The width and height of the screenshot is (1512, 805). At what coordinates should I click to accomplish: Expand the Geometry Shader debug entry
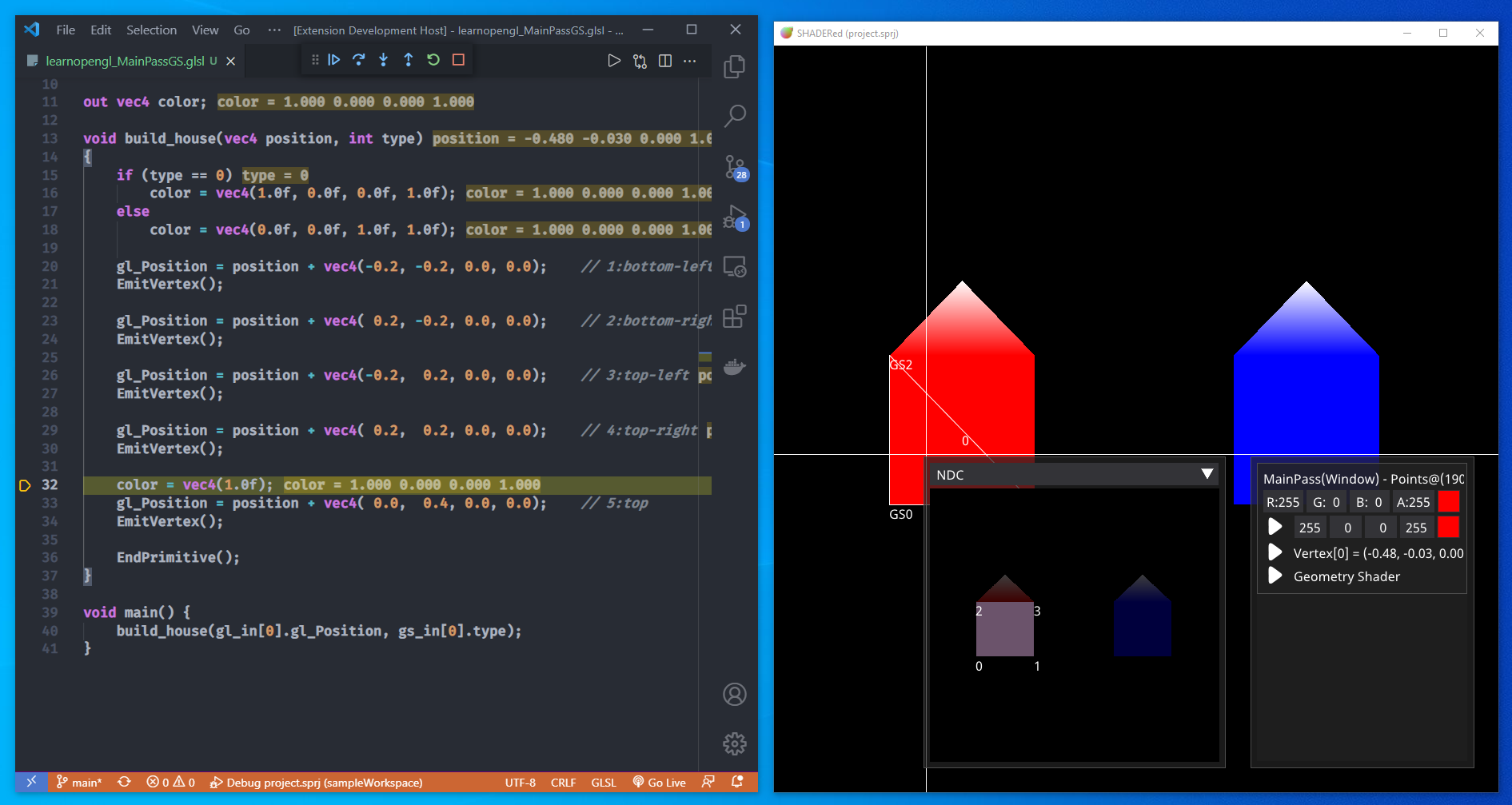pos(1275,576)
